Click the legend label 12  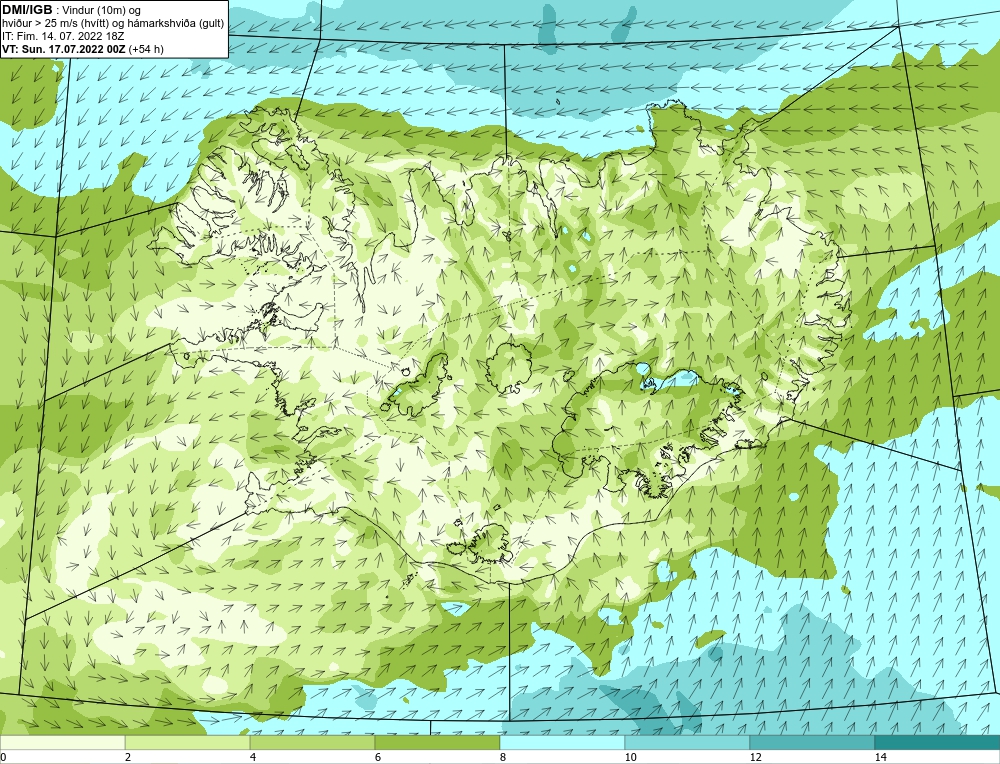[x=756, y=757]
